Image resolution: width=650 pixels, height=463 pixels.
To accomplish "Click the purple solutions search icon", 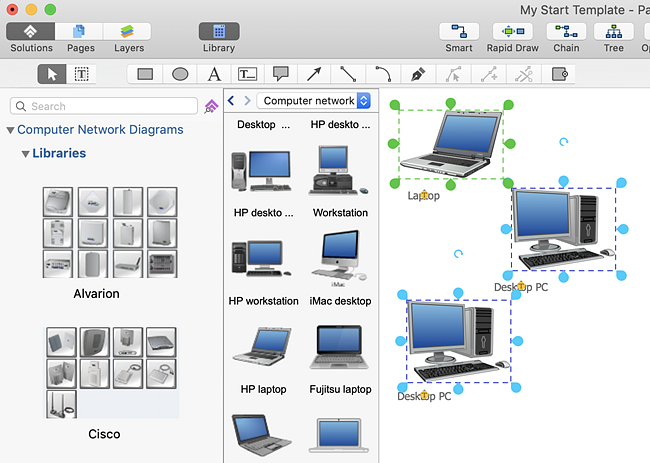I will point(211,107).
